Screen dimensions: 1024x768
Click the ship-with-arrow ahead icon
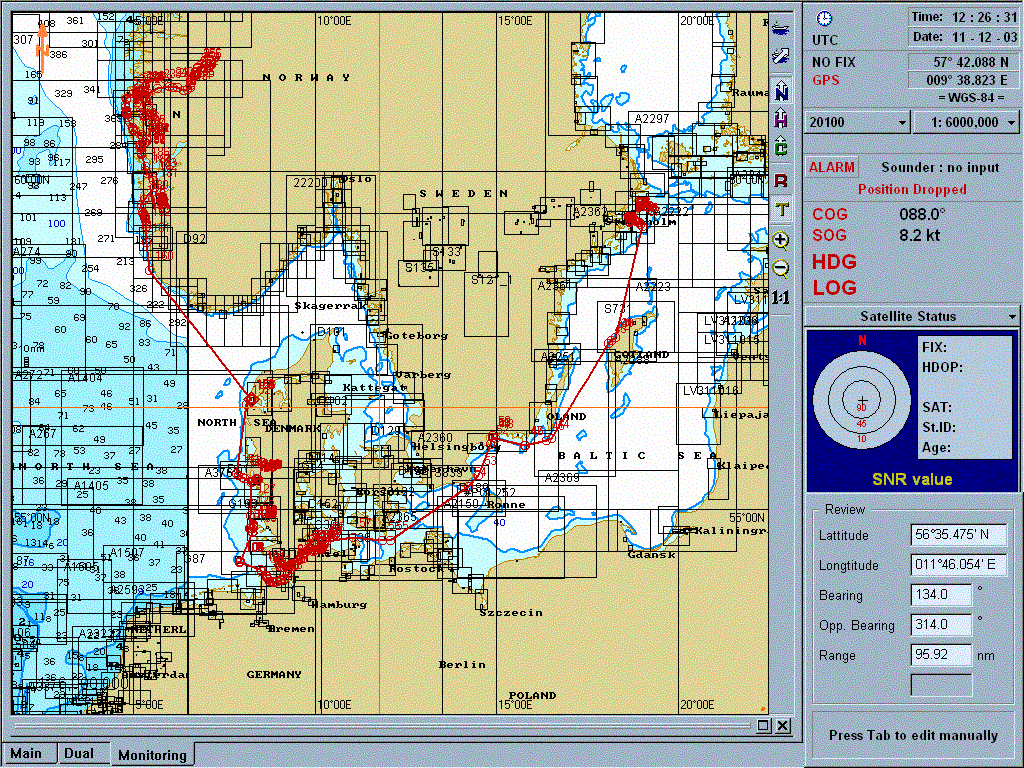coord(781,58)
